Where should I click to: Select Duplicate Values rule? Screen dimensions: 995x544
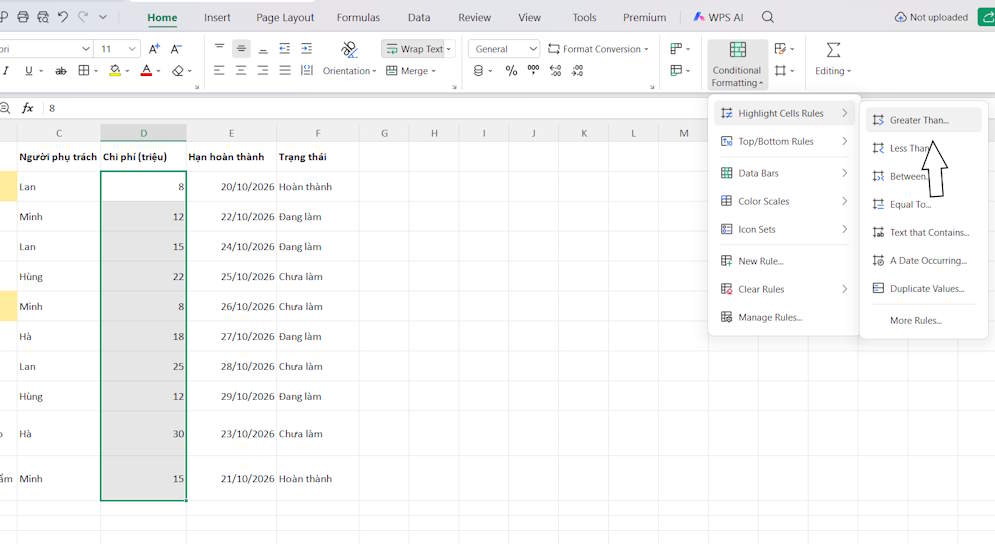click(x=923, y=288)
